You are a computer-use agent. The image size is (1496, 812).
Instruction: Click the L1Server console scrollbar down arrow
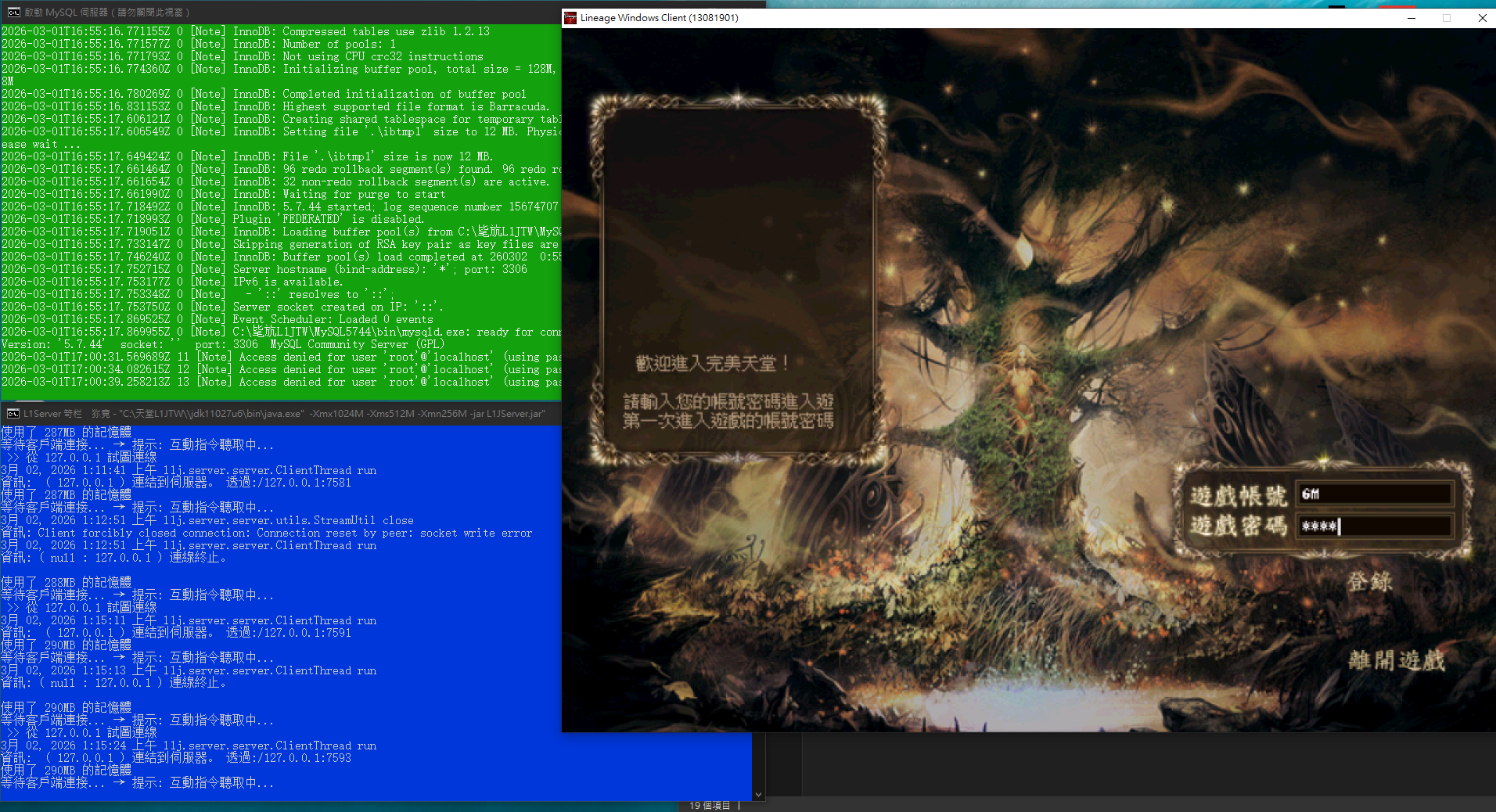pos(758,795)
